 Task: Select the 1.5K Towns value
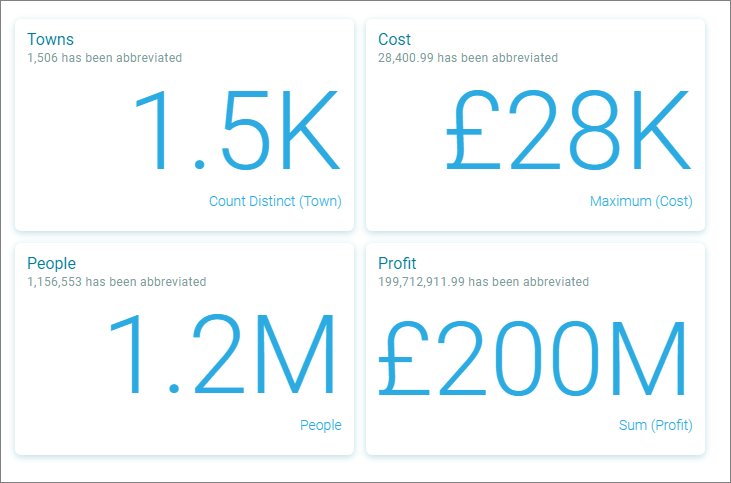[x=237, y=129]
